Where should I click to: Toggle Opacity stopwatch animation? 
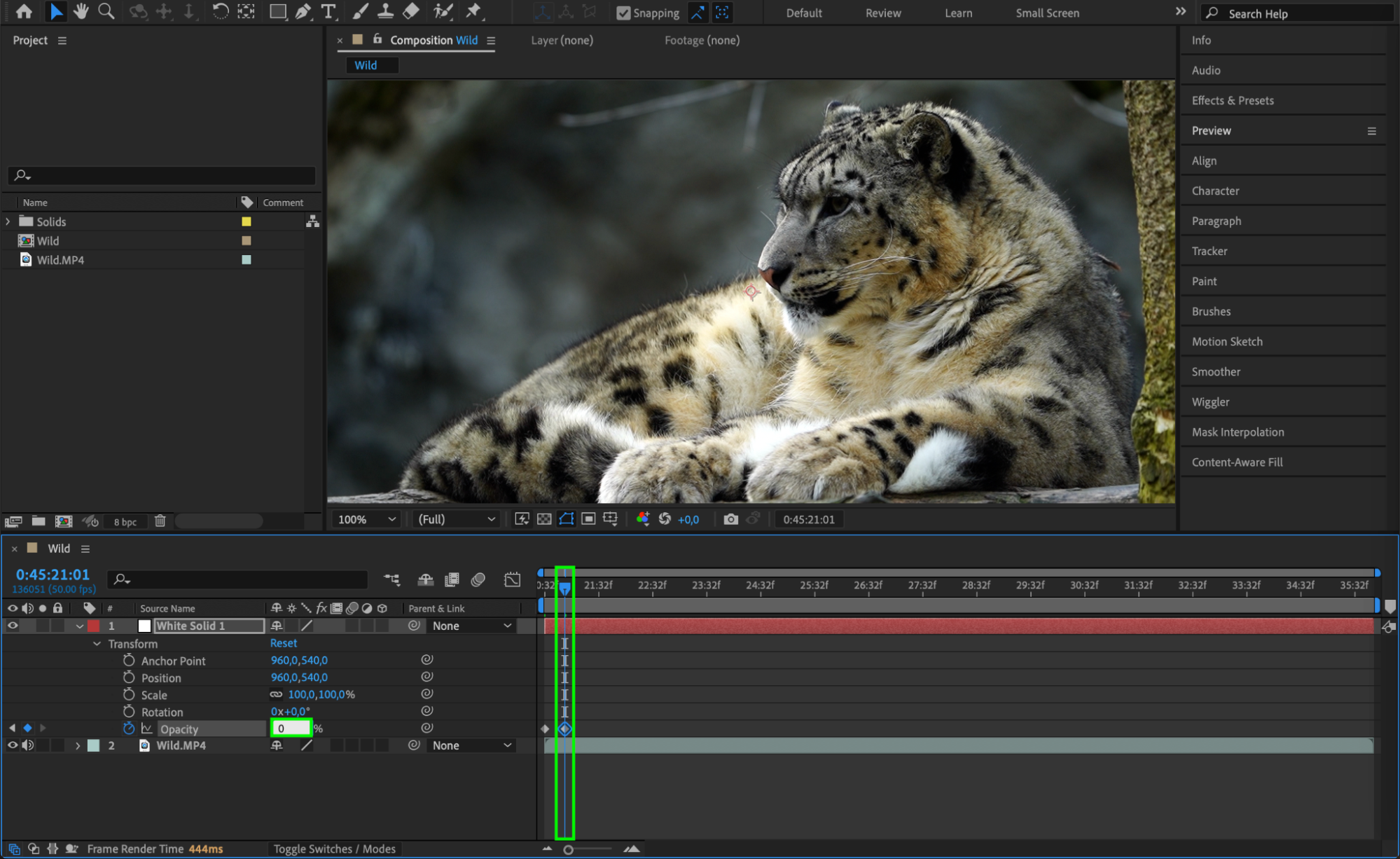tap(129, 729)
